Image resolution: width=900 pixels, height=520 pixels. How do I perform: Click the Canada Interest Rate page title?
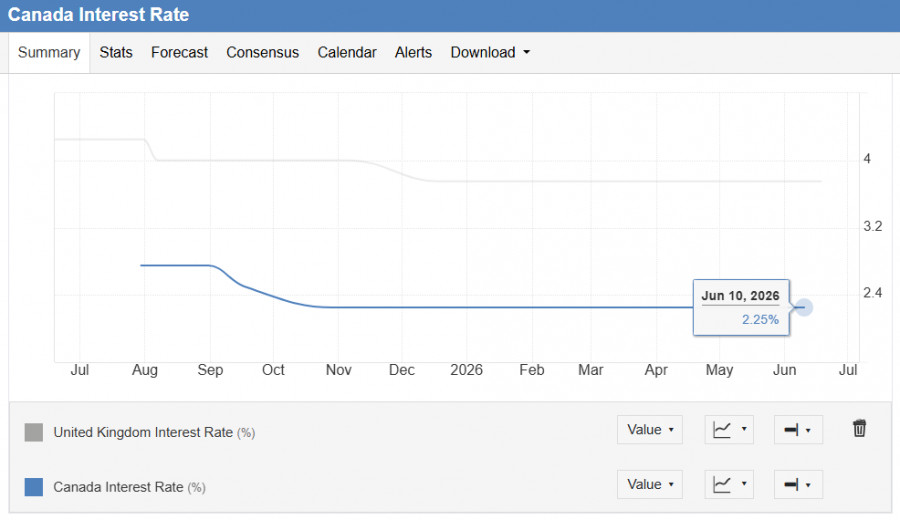98,14
